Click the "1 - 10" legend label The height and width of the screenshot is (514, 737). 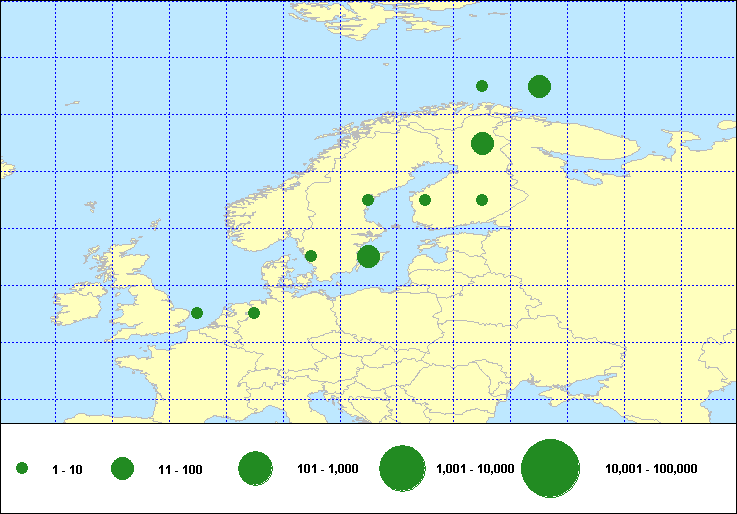pyautogui.click(x=66, y=470)
